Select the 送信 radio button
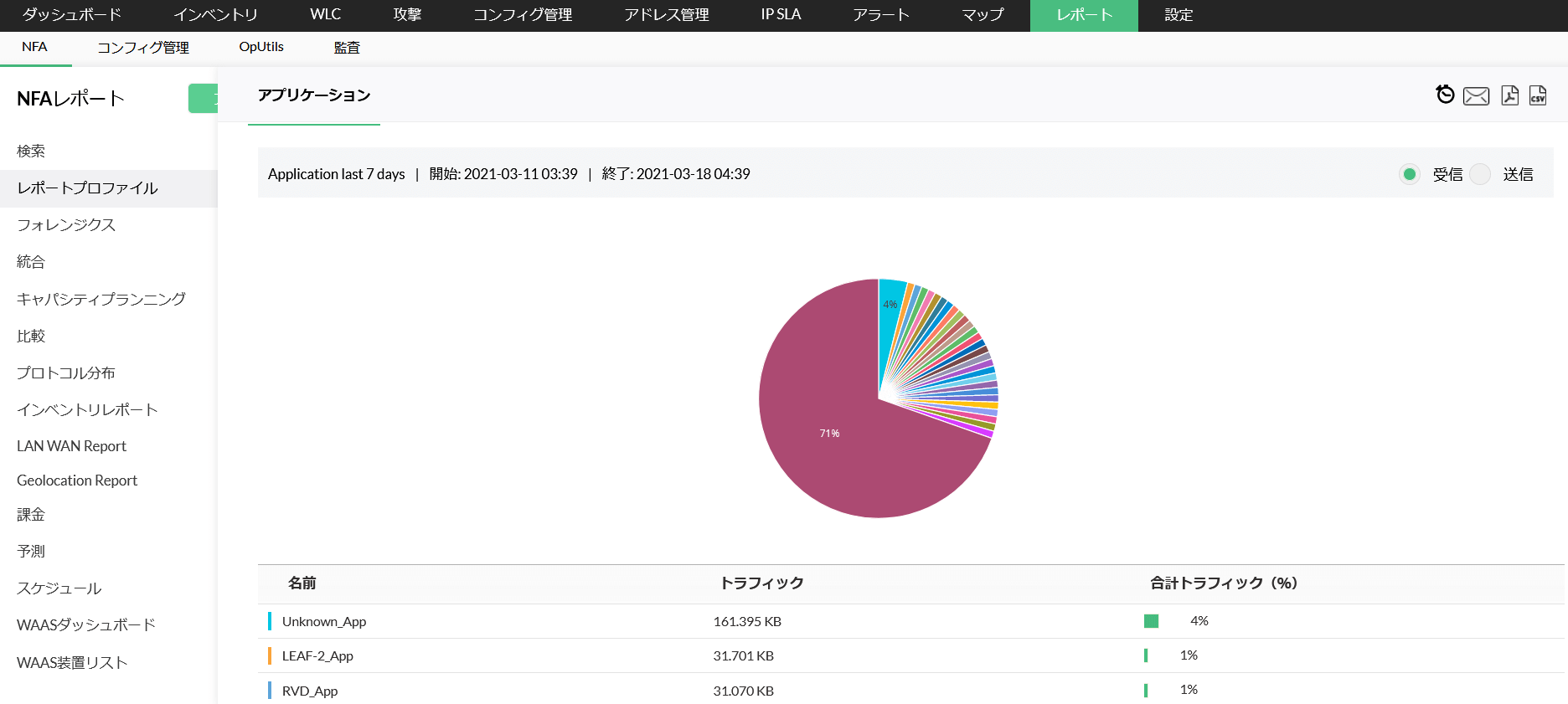 pyautogui.click(x=1481, y=174)
